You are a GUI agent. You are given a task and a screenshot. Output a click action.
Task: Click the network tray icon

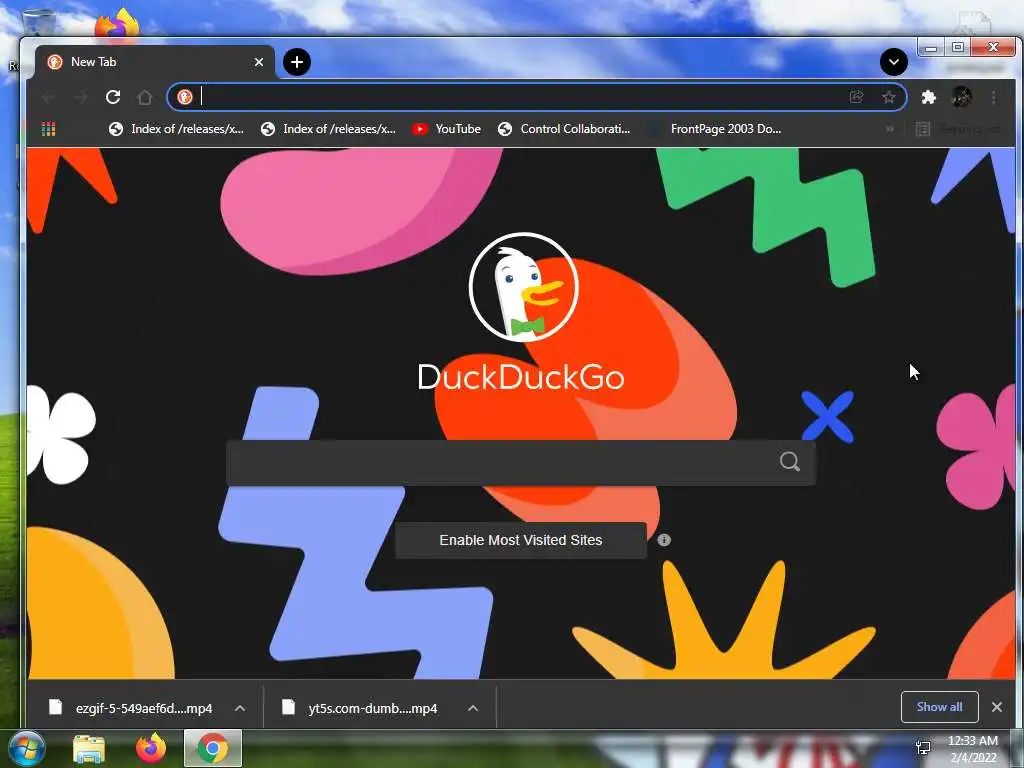click(x=923, y=748)
